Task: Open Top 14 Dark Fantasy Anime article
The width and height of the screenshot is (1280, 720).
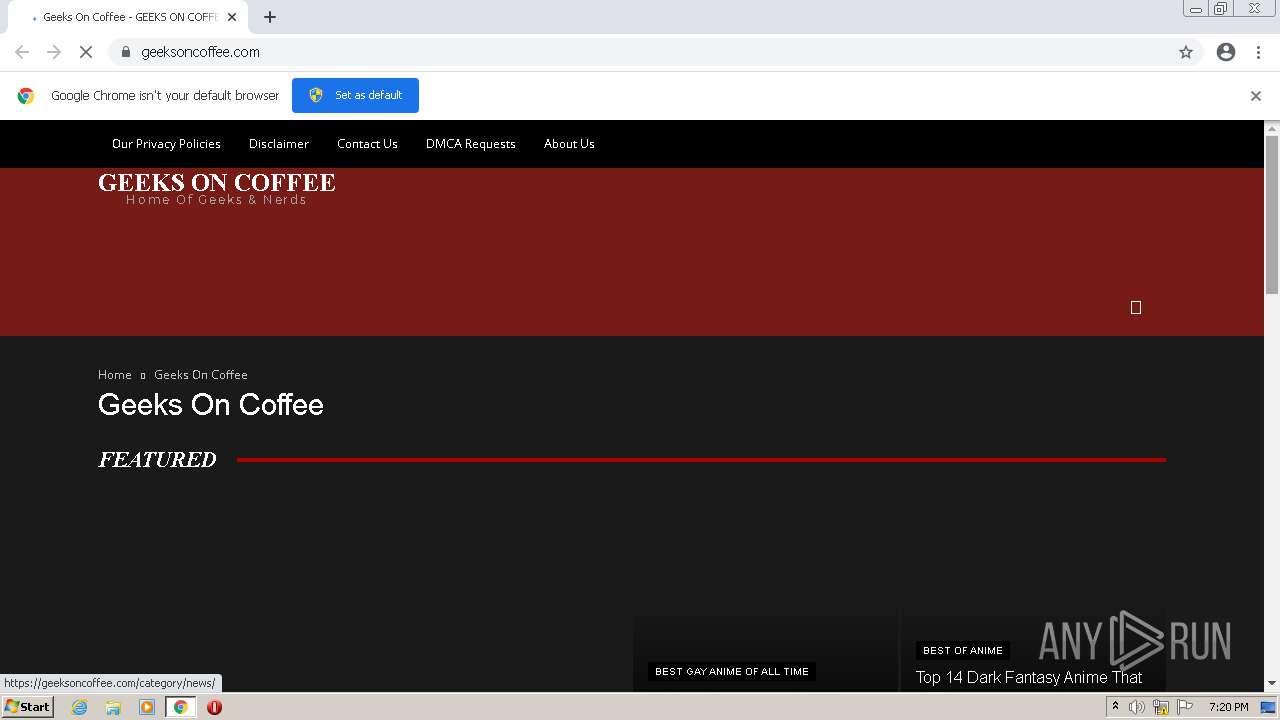Action: pos(1029,678)
